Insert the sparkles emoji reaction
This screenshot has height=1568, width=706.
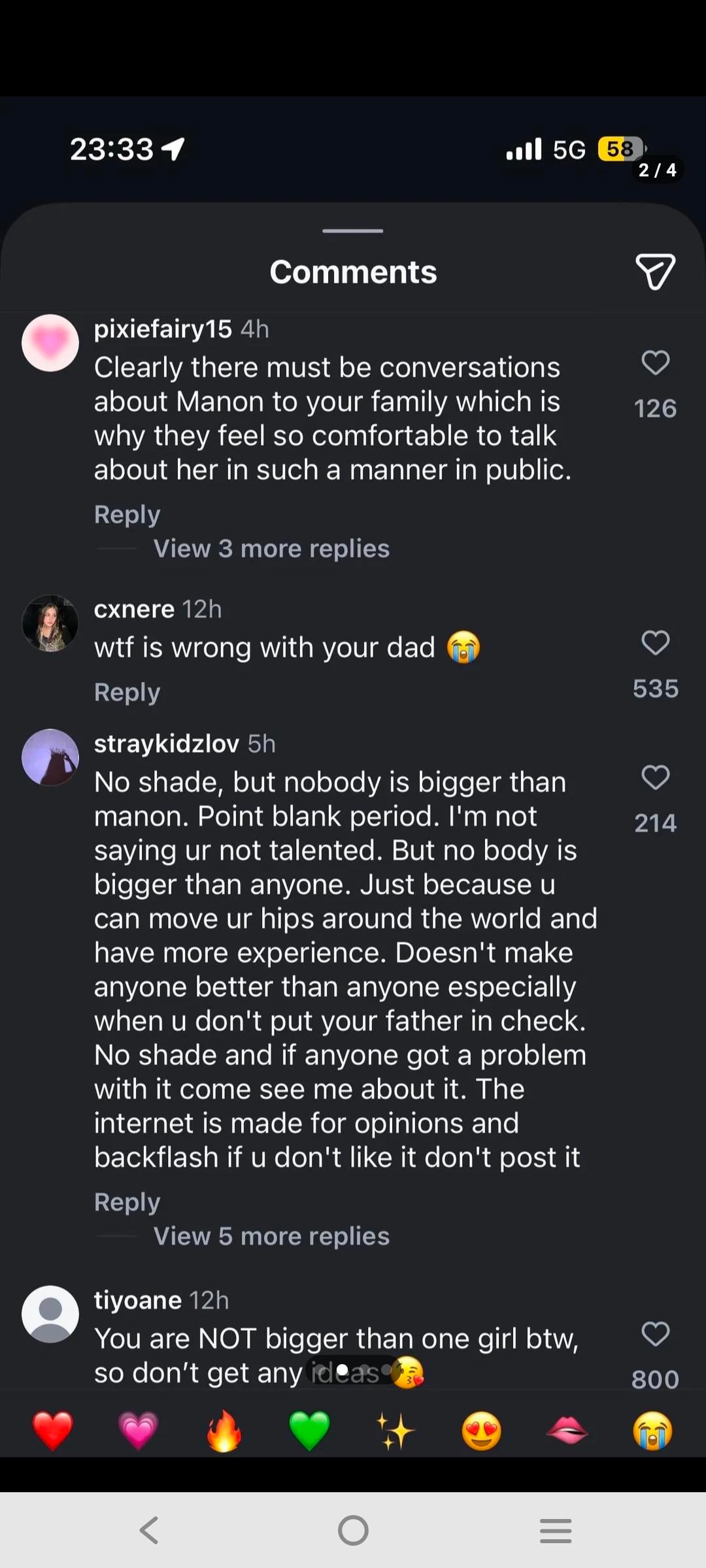(395, 1431)
